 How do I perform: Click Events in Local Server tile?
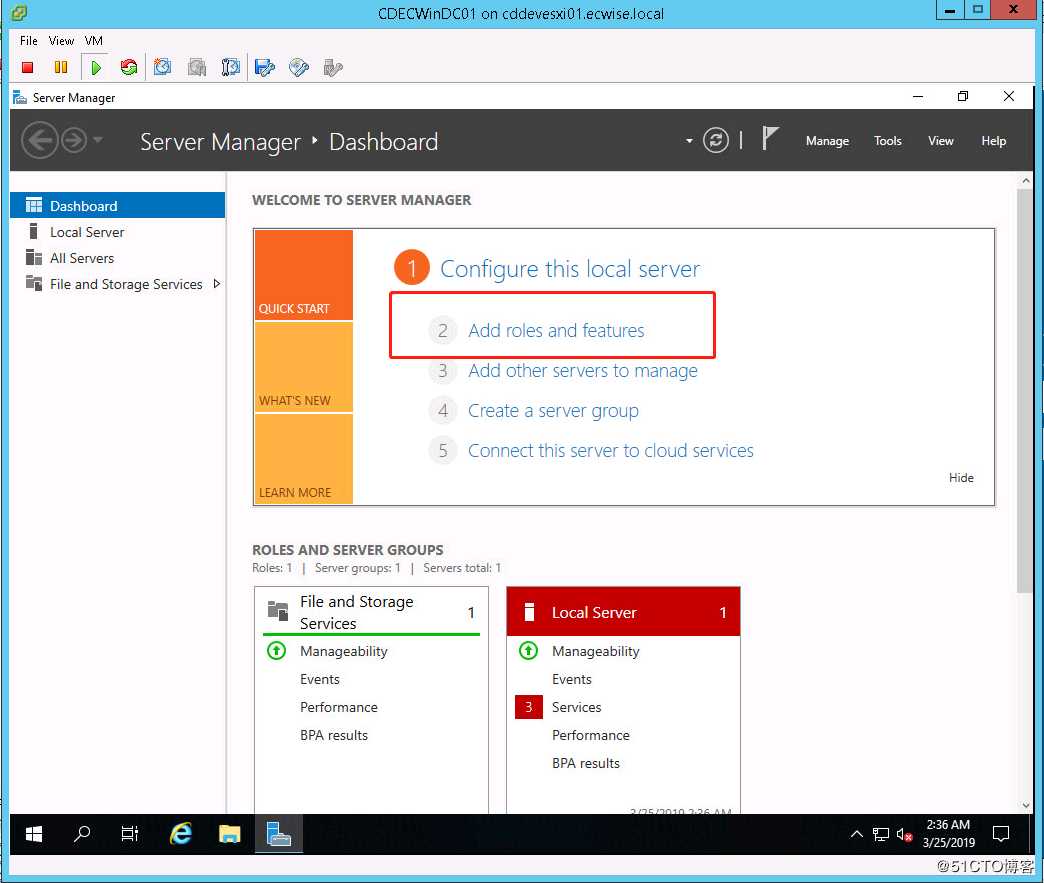point(571,679)
